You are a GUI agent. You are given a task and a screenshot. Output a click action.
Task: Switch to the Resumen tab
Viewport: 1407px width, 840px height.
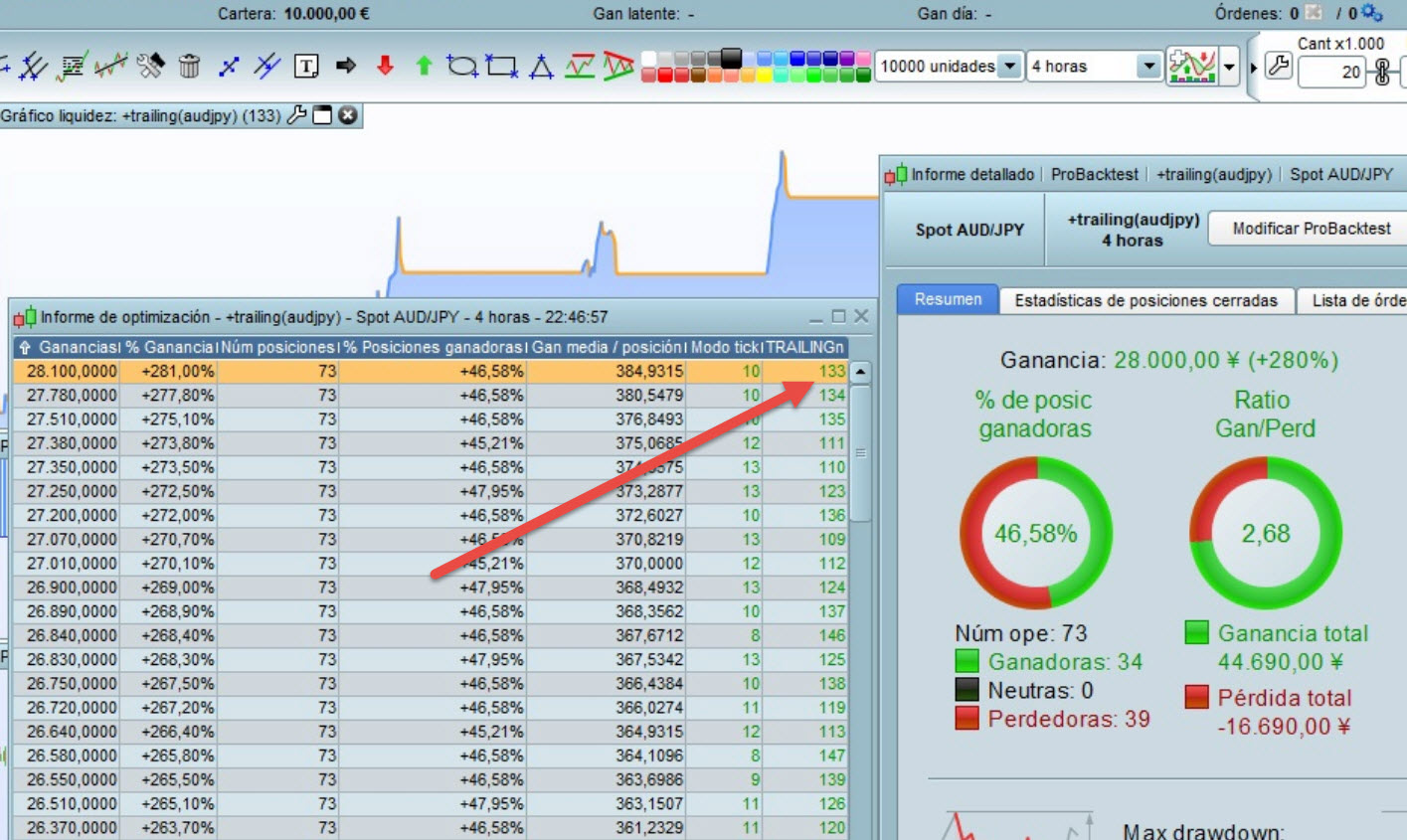point(948,299)
